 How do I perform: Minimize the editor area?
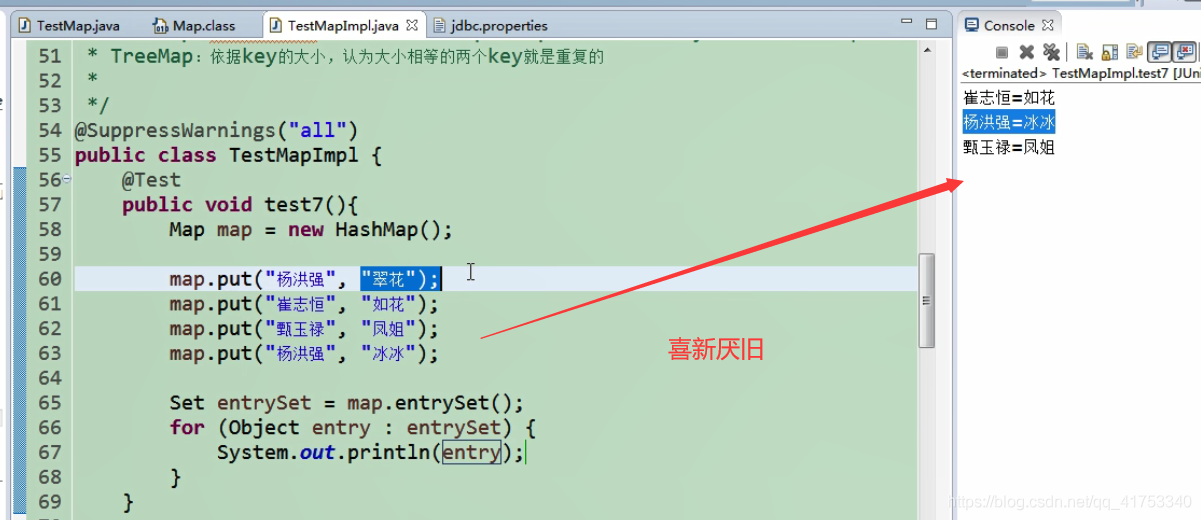pos(906,23)
